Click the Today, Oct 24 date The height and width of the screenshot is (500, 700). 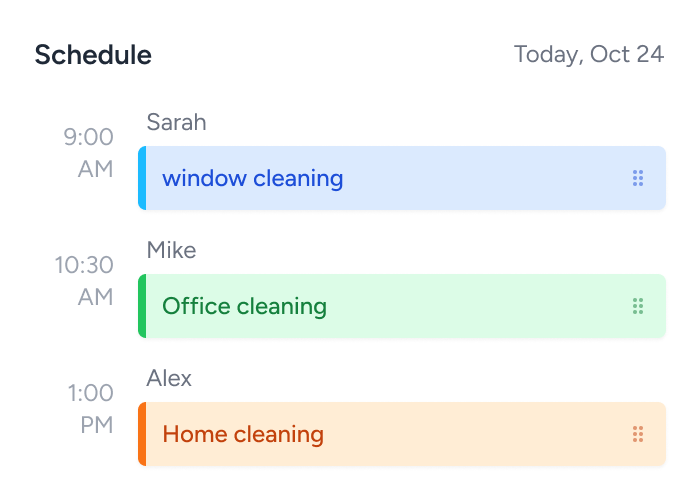(x=588, y=54)
